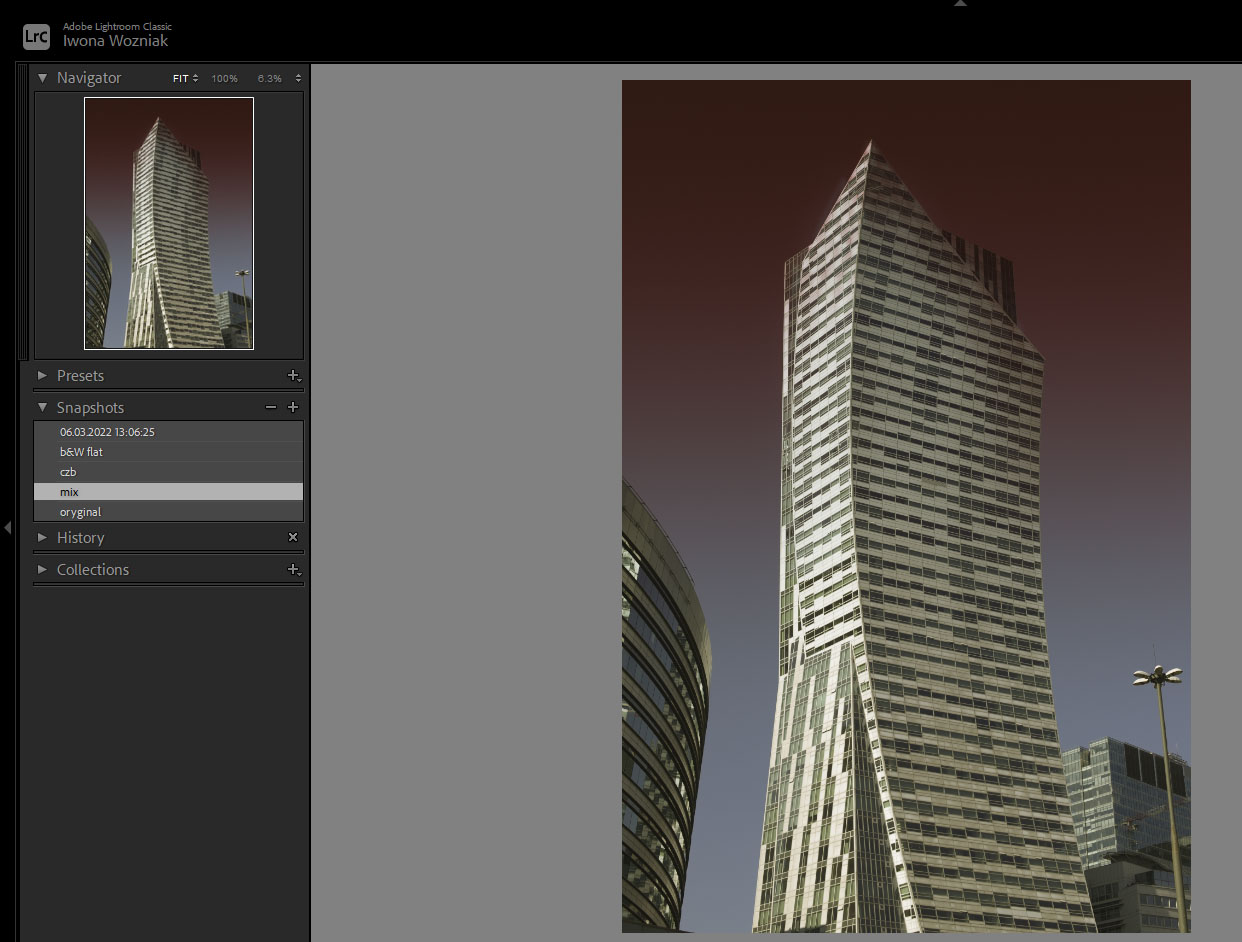This screenshot has width=1242, height=942.
Task: Clear History with the X icon
Action: 293,537
